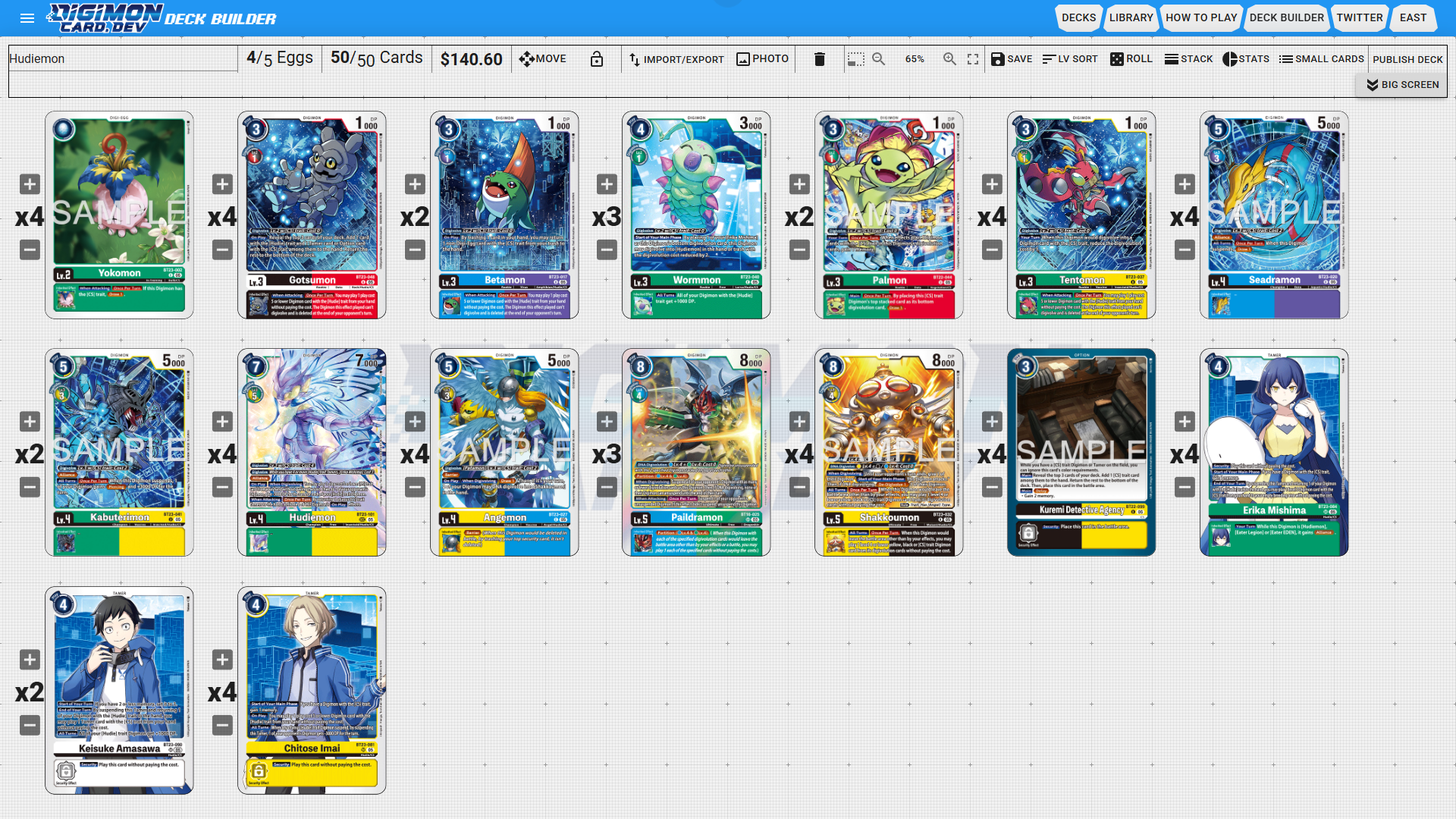Open the hamburger menu icon
The height and width of the screenshot is (819, 1456).
pos(27,18)
